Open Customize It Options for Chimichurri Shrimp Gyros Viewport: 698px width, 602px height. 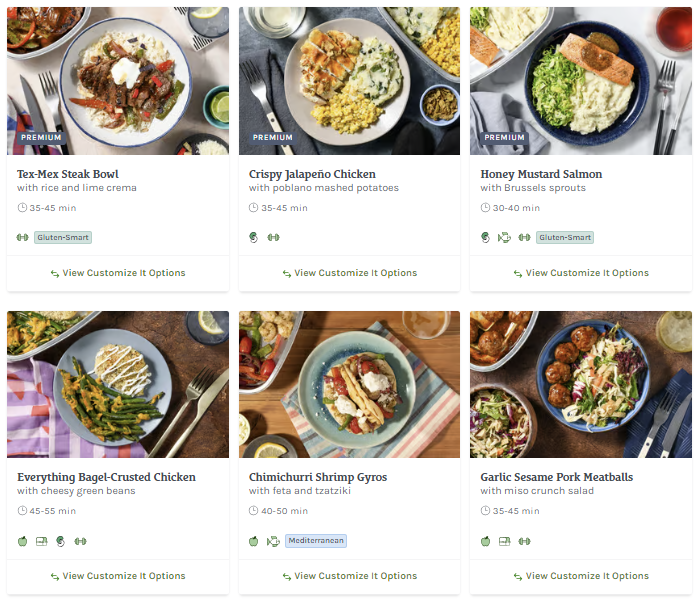coord(349,576)
